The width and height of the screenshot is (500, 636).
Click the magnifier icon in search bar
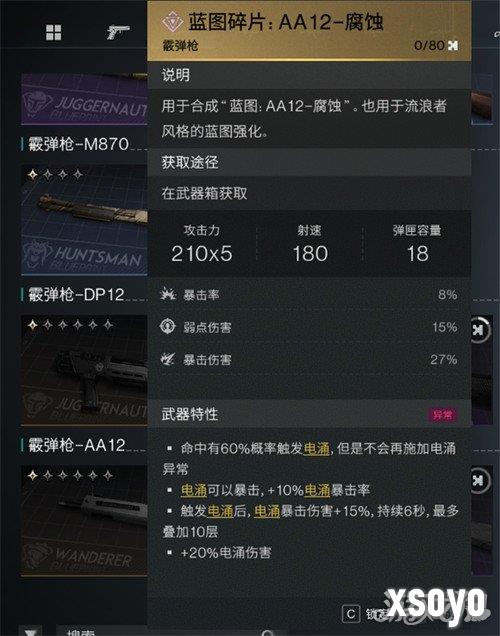point(268,633)
